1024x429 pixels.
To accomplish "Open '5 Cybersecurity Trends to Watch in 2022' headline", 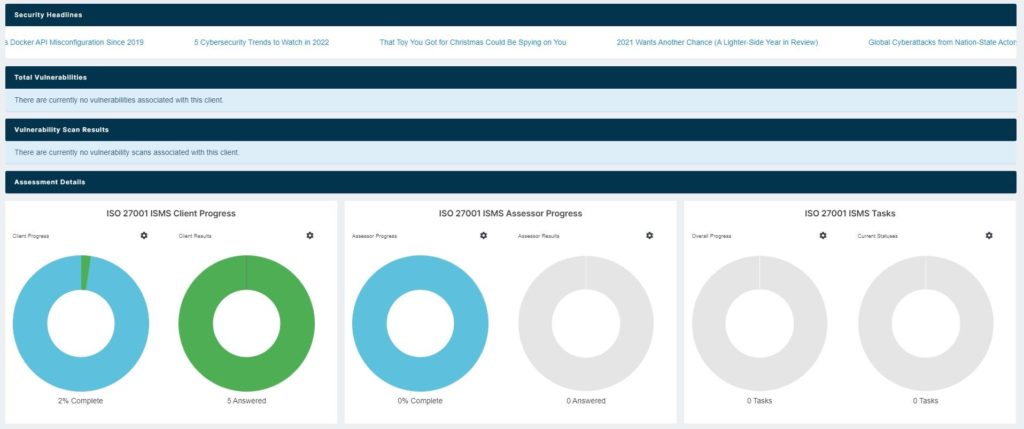I will pos(261,42).
